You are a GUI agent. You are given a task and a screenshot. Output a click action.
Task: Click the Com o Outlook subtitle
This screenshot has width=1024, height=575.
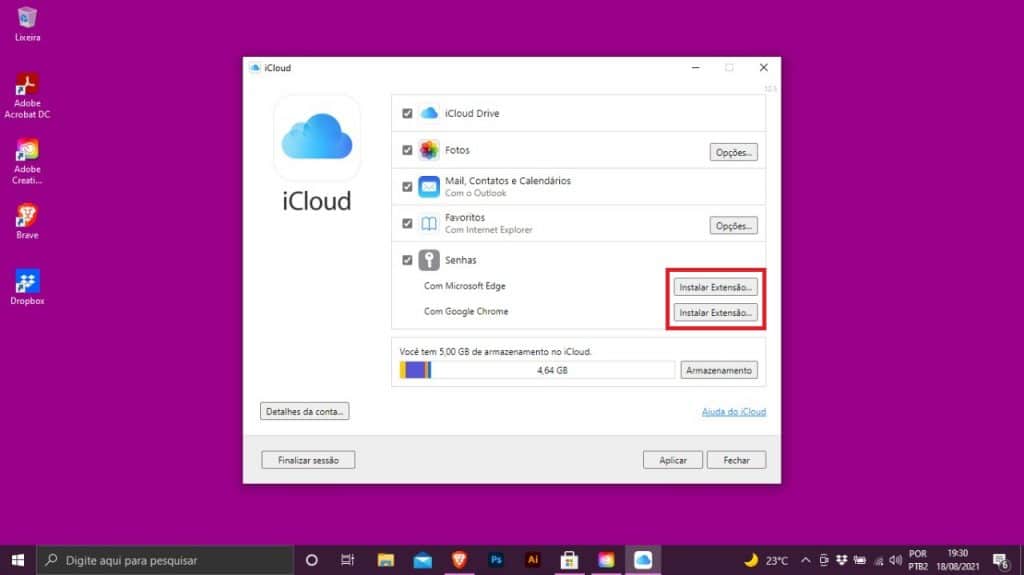[475, 193]
